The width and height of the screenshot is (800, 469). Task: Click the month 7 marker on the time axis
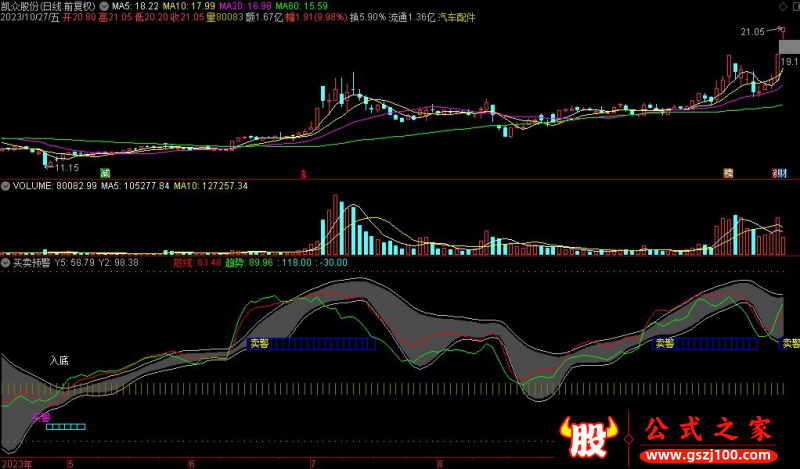(313, 464)
